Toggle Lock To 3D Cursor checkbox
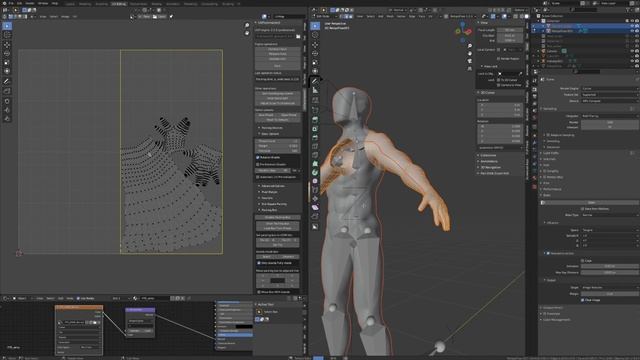Image resolution: width=640 pixels, height=360 pixels. coord(498,80)
